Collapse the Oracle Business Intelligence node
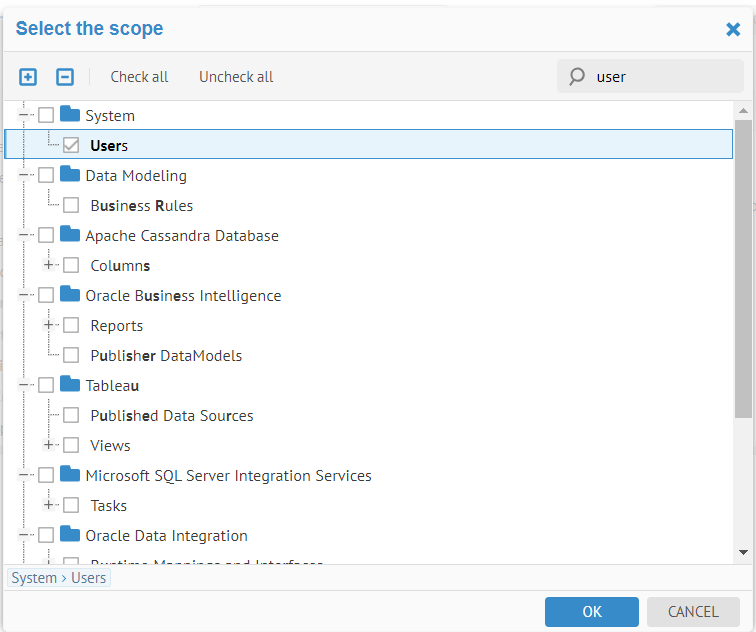 pos(23,295)
